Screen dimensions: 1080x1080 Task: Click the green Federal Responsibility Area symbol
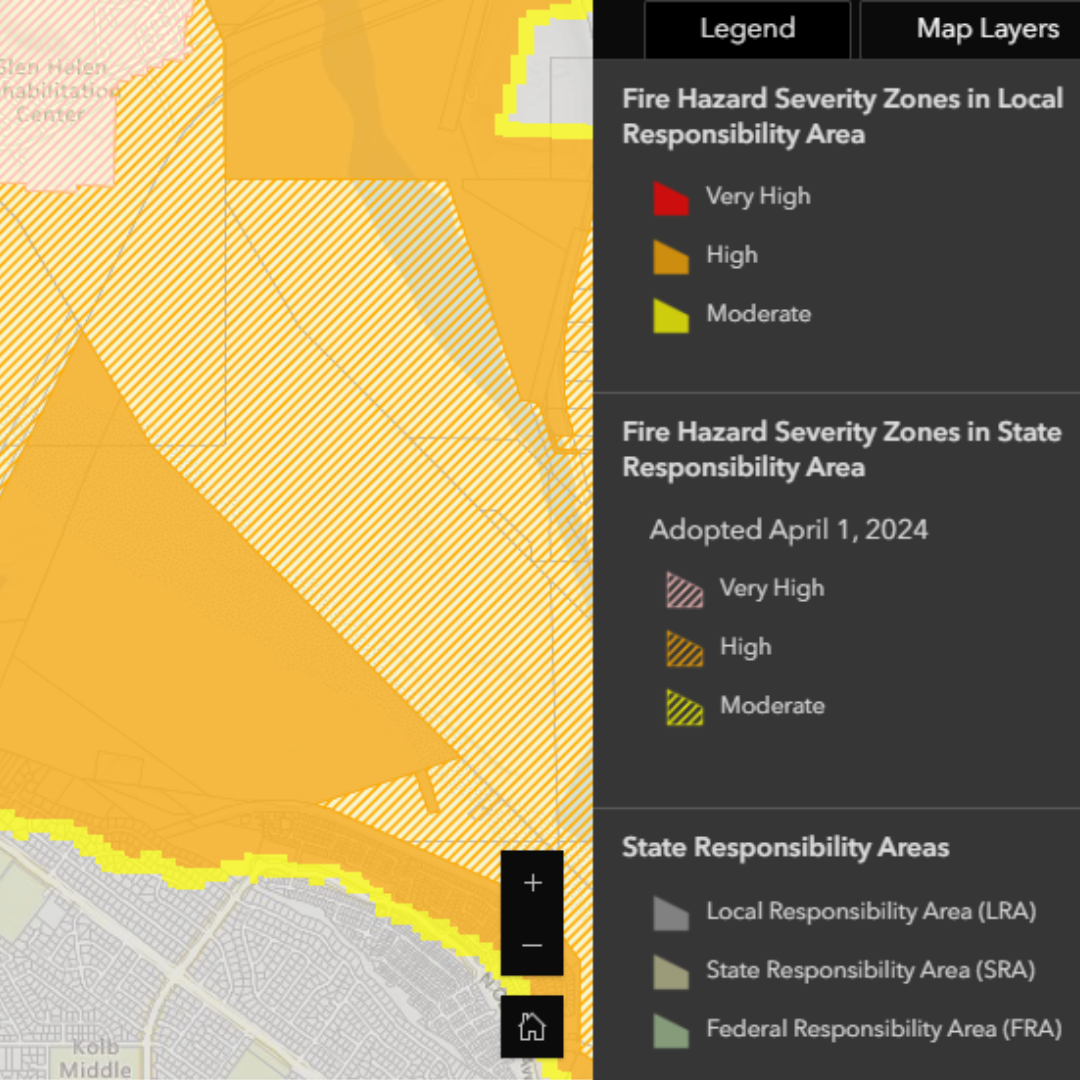pos(670,1030)
